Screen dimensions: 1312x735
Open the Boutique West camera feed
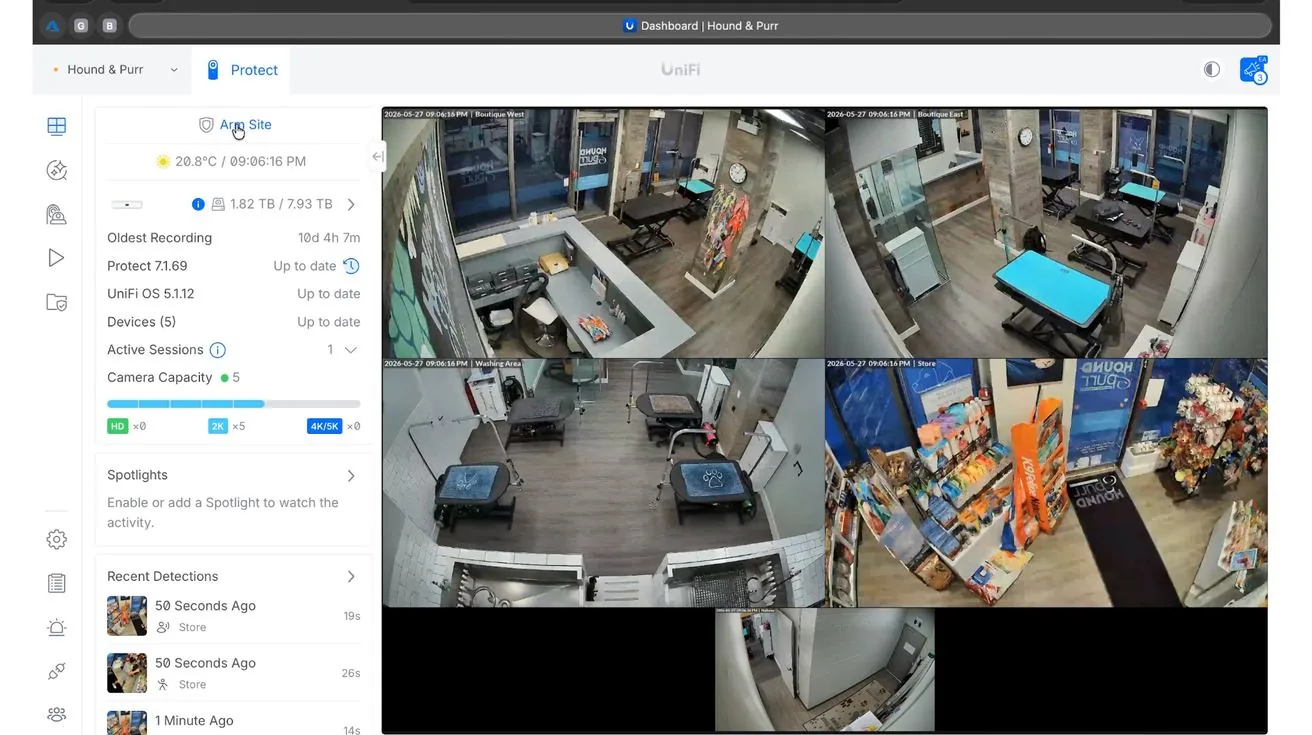pyautogui.click(x=603, y=233)
